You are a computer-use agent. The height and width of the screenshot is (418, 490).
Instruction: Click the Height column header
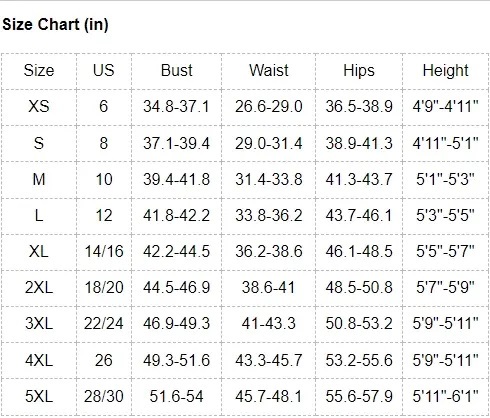(446, 71)
